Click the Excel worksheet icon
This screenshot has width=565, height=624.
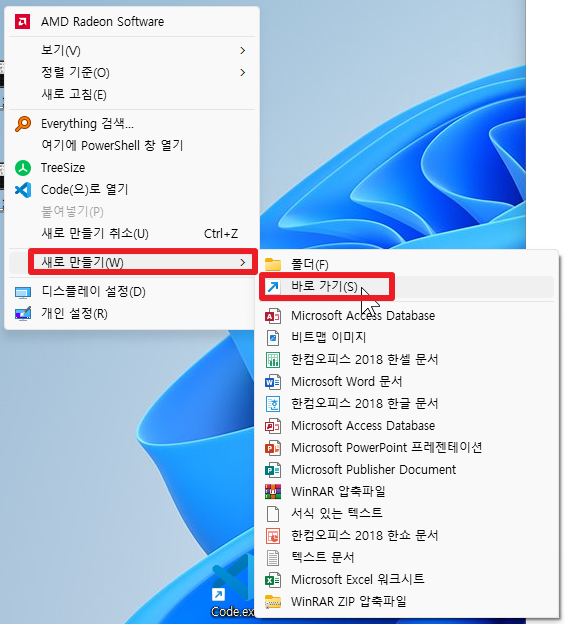pyautogui.click(x=273, y=580)
